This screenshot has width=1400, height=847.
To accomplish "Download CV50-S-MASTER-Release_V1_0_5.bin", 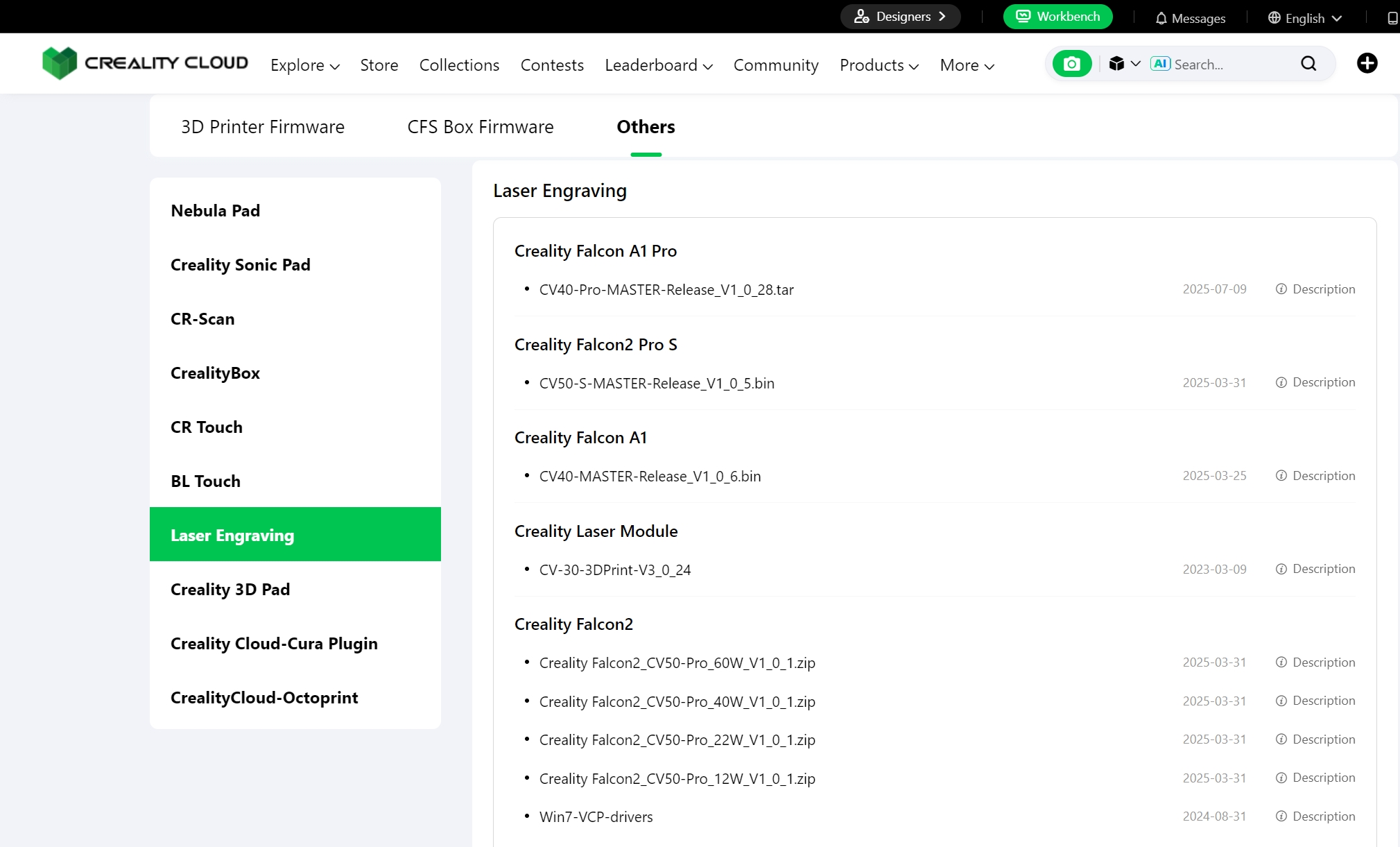I will [657, 384].
